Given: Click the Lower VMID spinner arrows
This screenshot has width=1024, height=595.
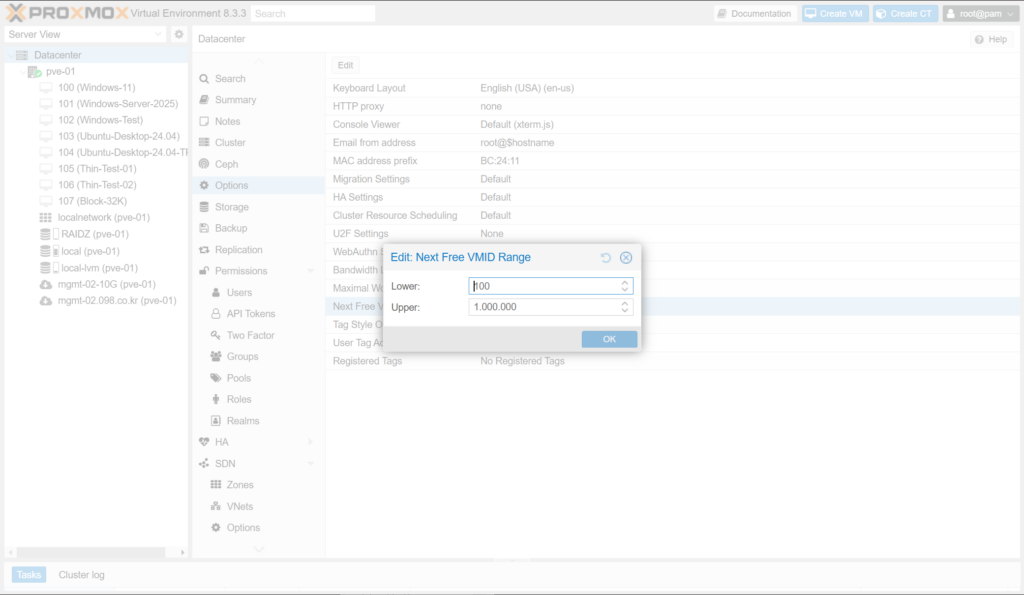Looking at the screenshot, I should (625, 286).
